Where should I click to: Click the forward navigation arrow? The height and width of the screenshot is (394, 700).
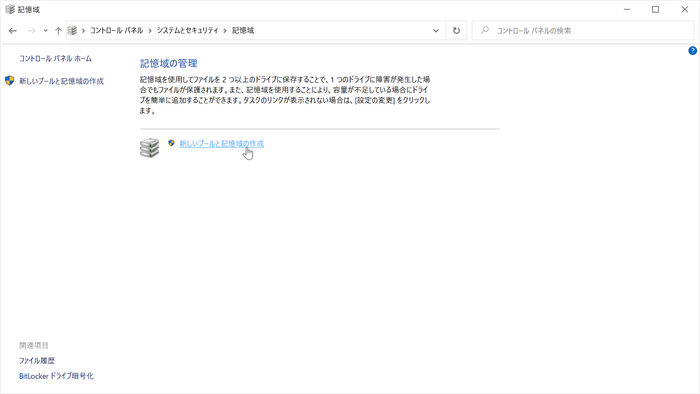[x=31, y=31]
